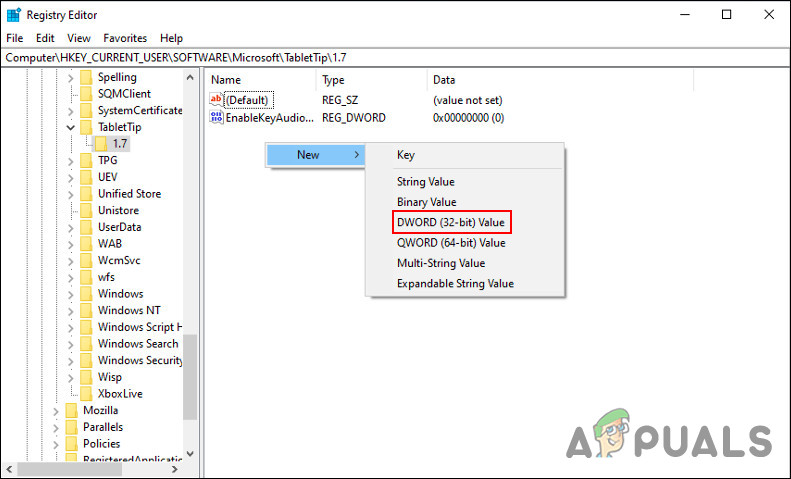Expand the Mozilla tree node
Screen dimensions: 791x479
(56, 410)
